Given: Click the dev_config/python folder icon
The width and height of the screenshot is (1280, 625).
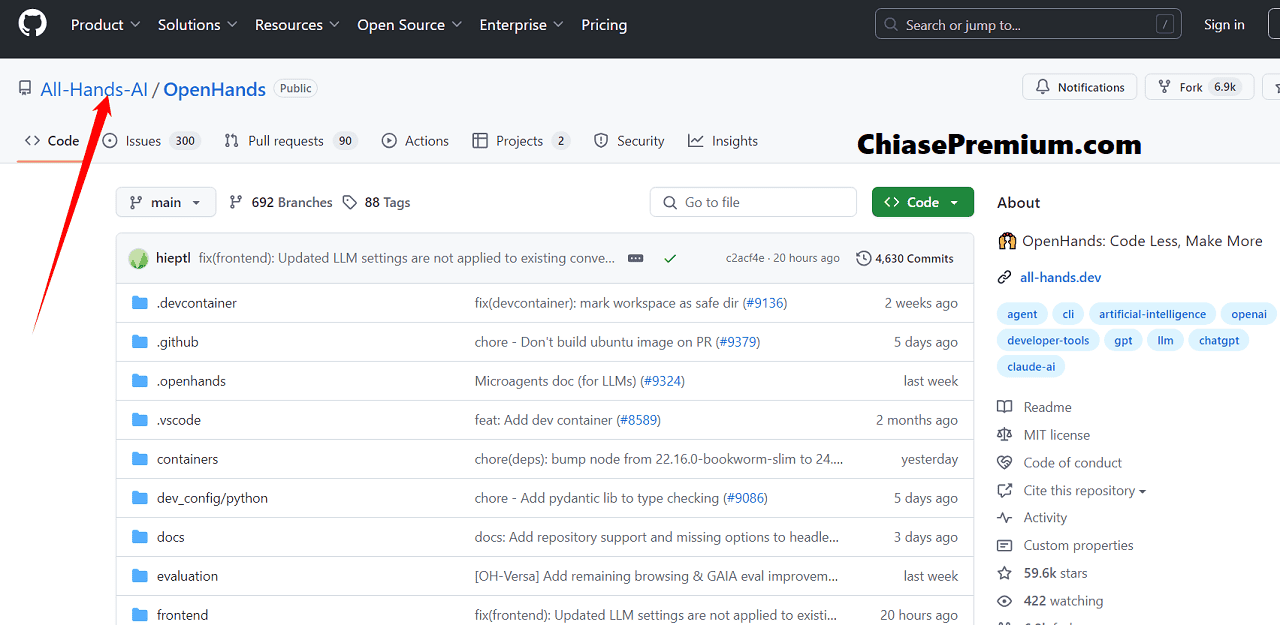Looking at the screenshot, I should pos(140,498).
